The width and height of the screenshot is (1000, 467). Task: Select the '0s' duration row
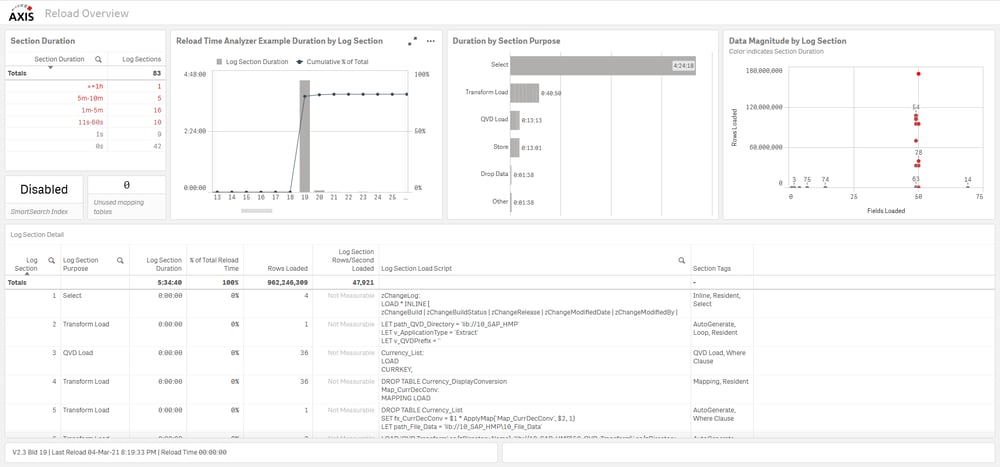coord(84,146)
